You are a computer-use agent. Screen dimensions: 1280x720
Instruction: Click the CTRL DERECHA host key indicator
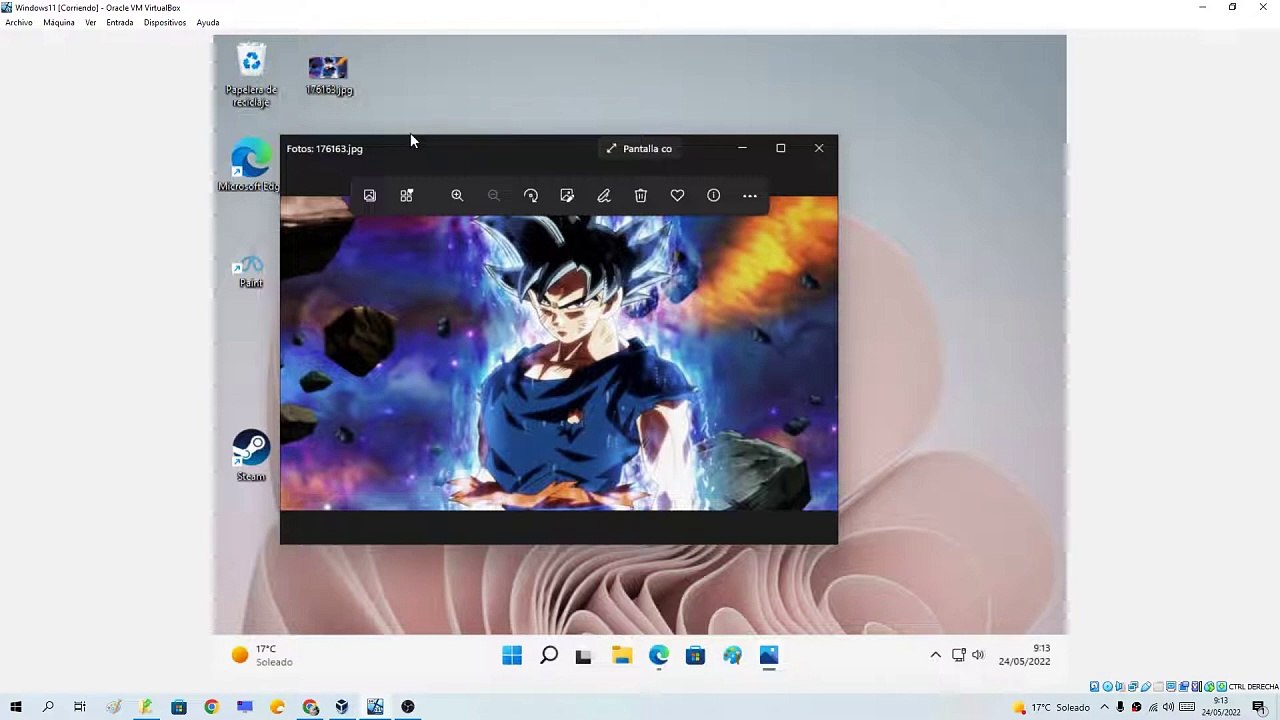tap(1253, 687)
